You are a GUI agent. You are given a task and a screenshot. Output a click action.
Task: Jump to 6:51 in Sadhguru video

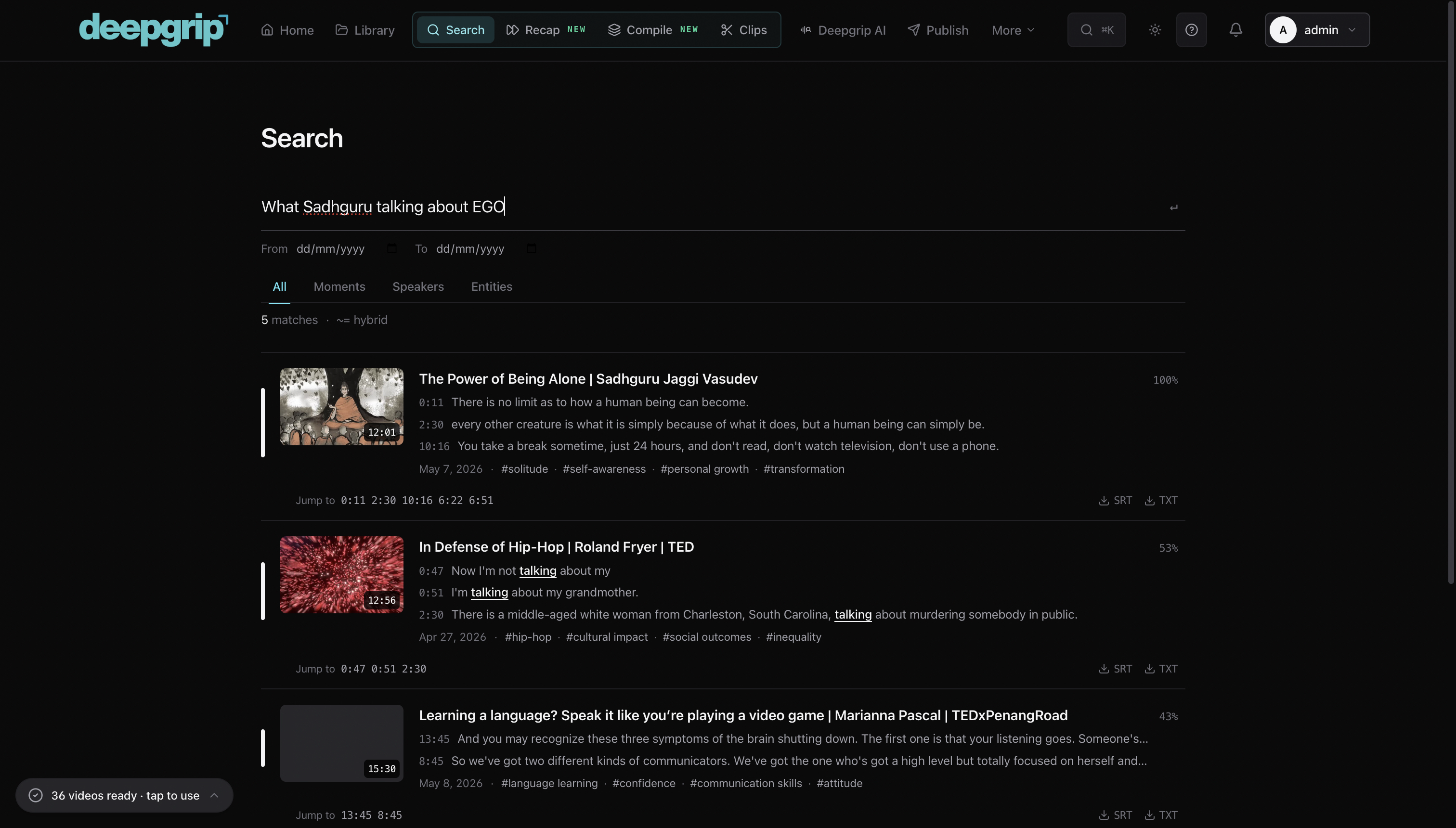481,501
